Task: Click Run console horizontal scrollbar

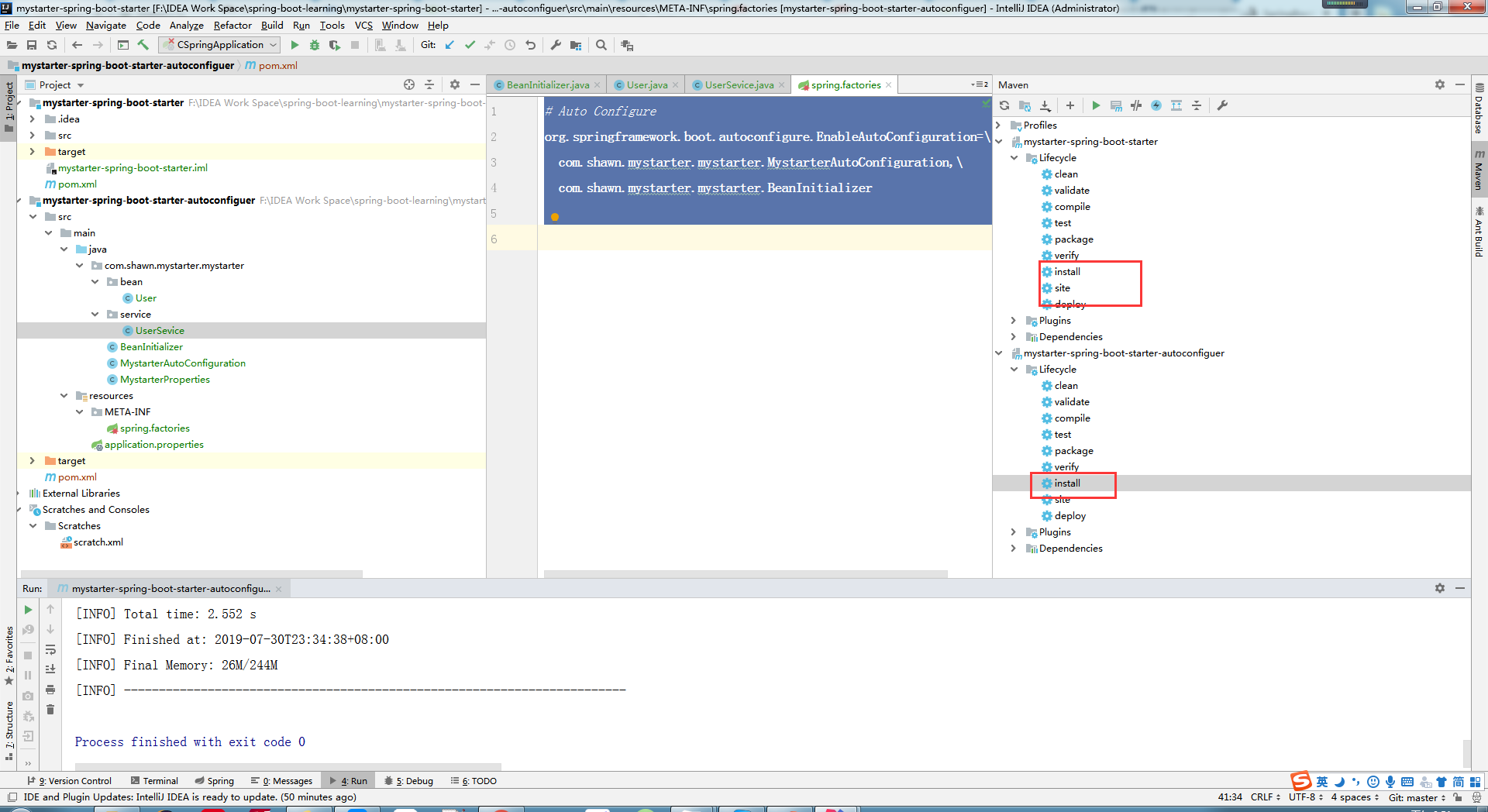Action: pos(288,766)
